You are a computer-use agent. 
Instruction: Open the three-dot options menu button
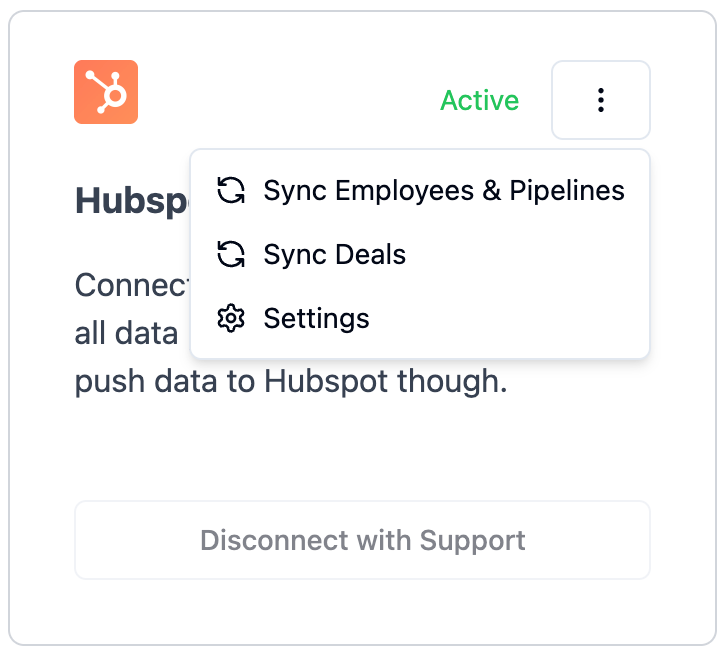601,100
